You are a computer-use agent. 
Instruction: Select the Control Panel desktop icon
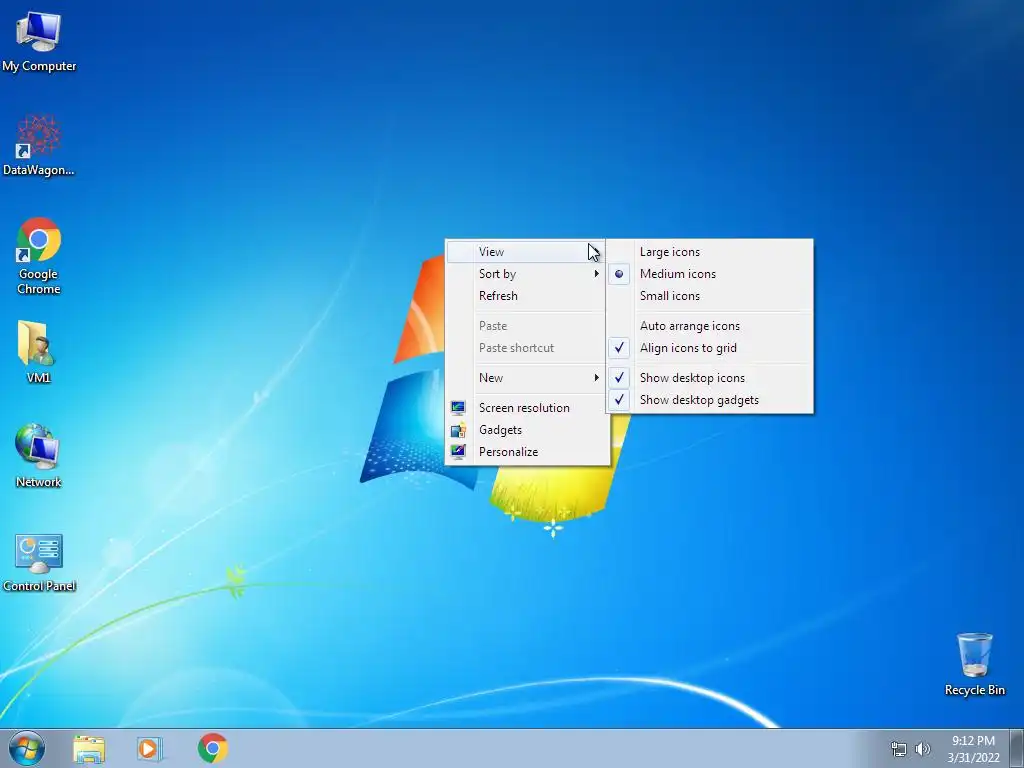pos(39,562)
